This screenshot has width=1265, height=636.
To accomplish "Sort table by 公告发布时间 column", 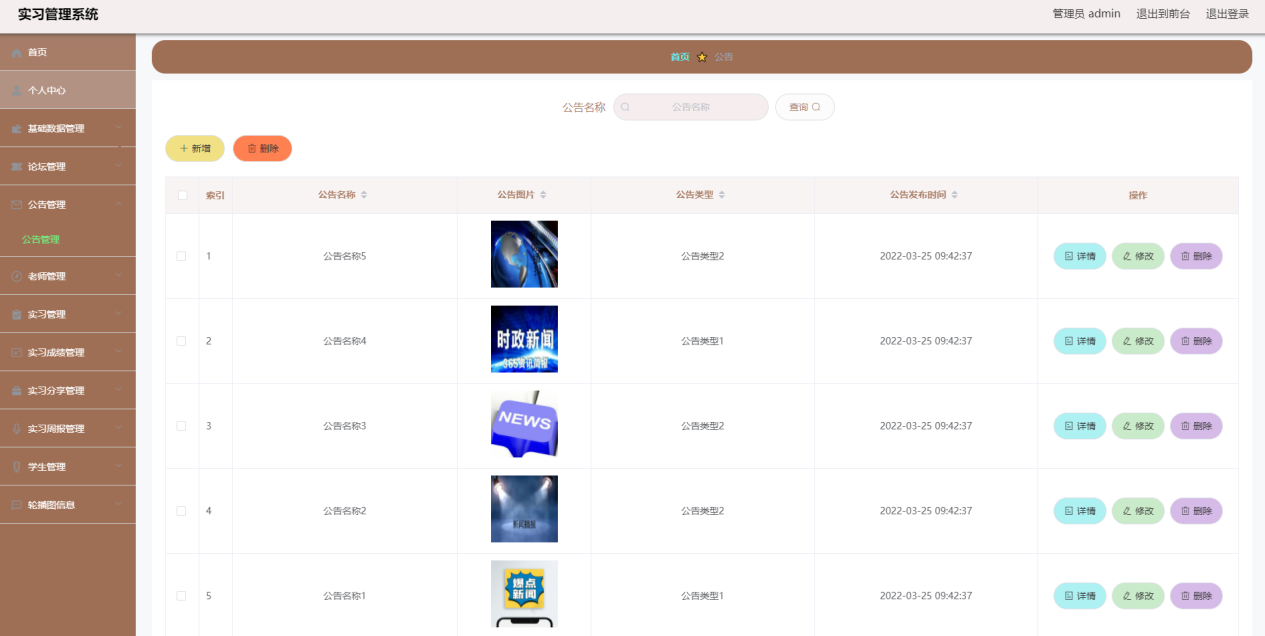I will click(925, 195).
